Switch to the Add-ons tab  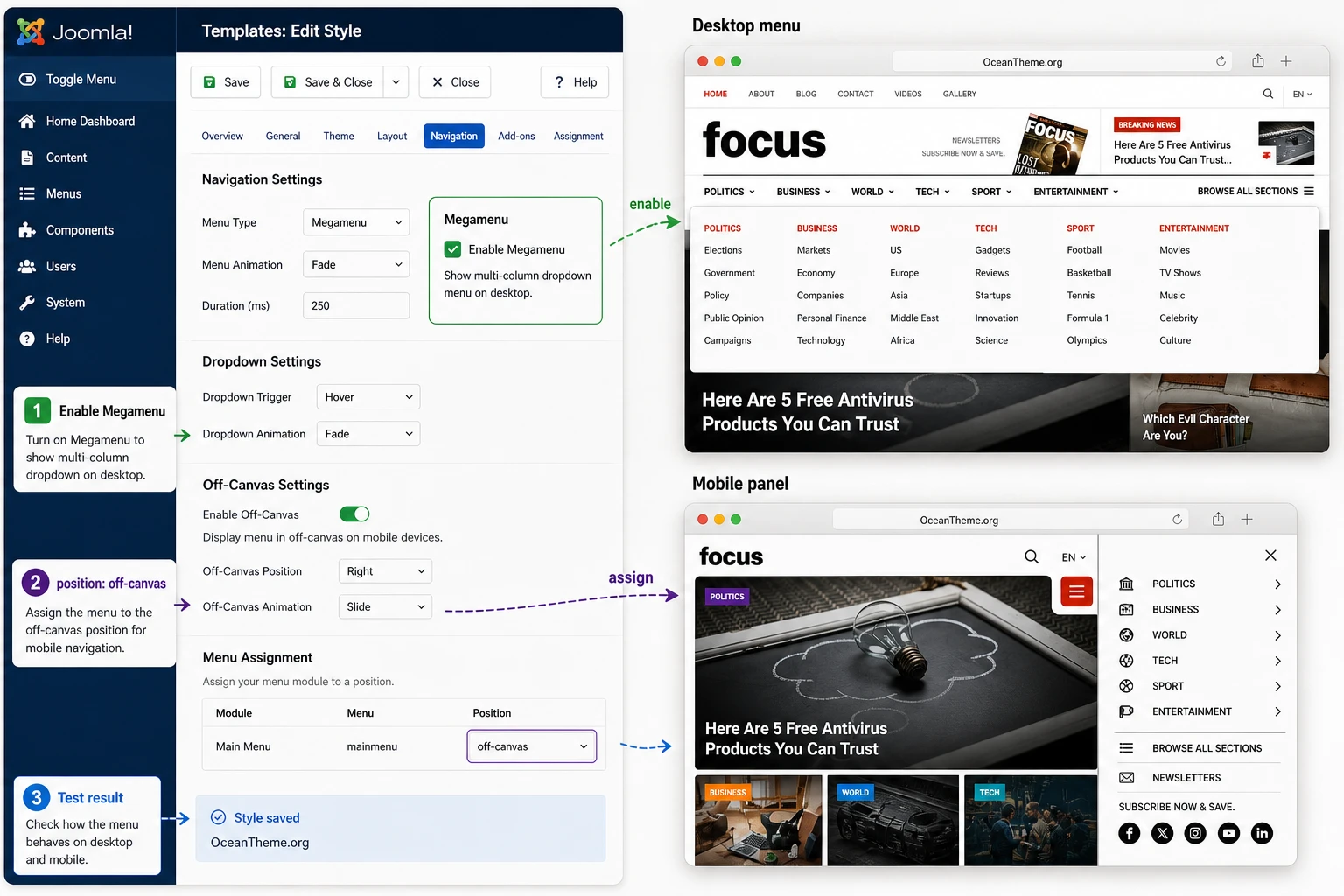pyautogui.click(x=516, y=136)
